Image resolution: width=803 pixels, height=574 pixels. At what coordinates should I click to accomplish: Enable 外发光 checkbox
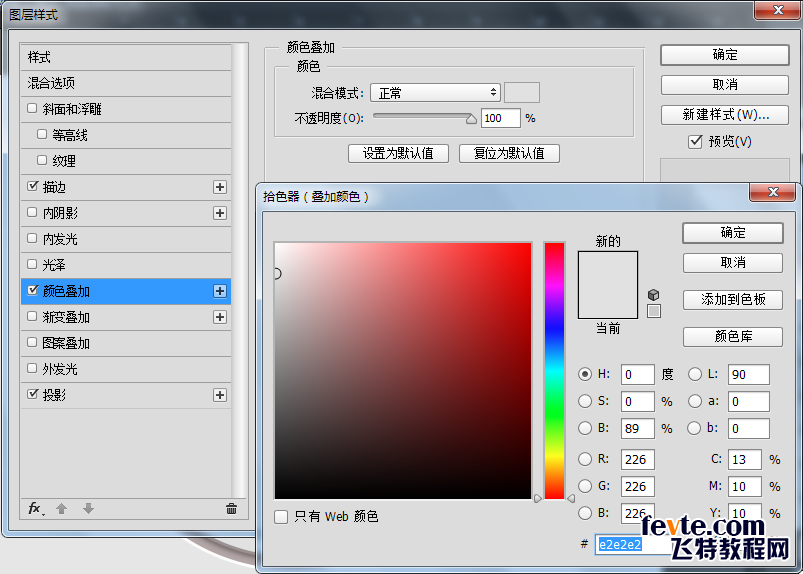(x=32, y=368)
